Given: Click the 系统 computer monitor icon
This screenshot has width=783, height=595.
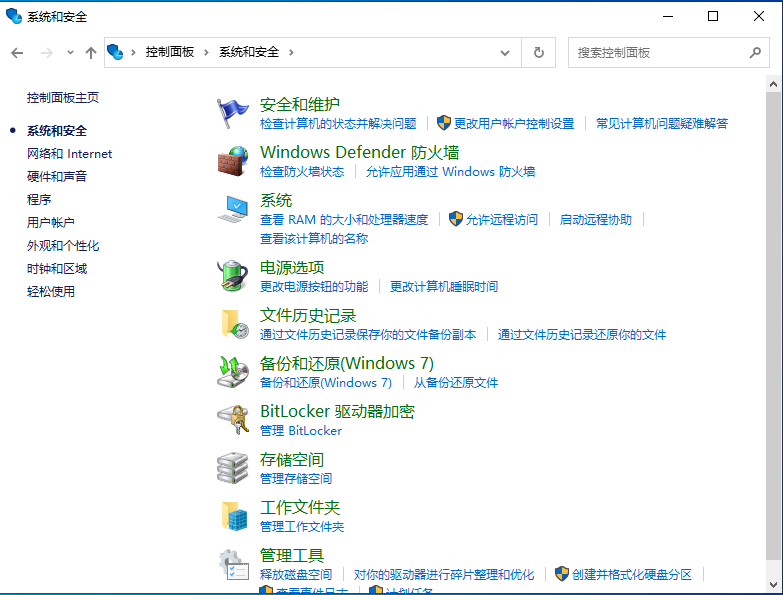Looking at the screenshot, I should coord(233,210).
